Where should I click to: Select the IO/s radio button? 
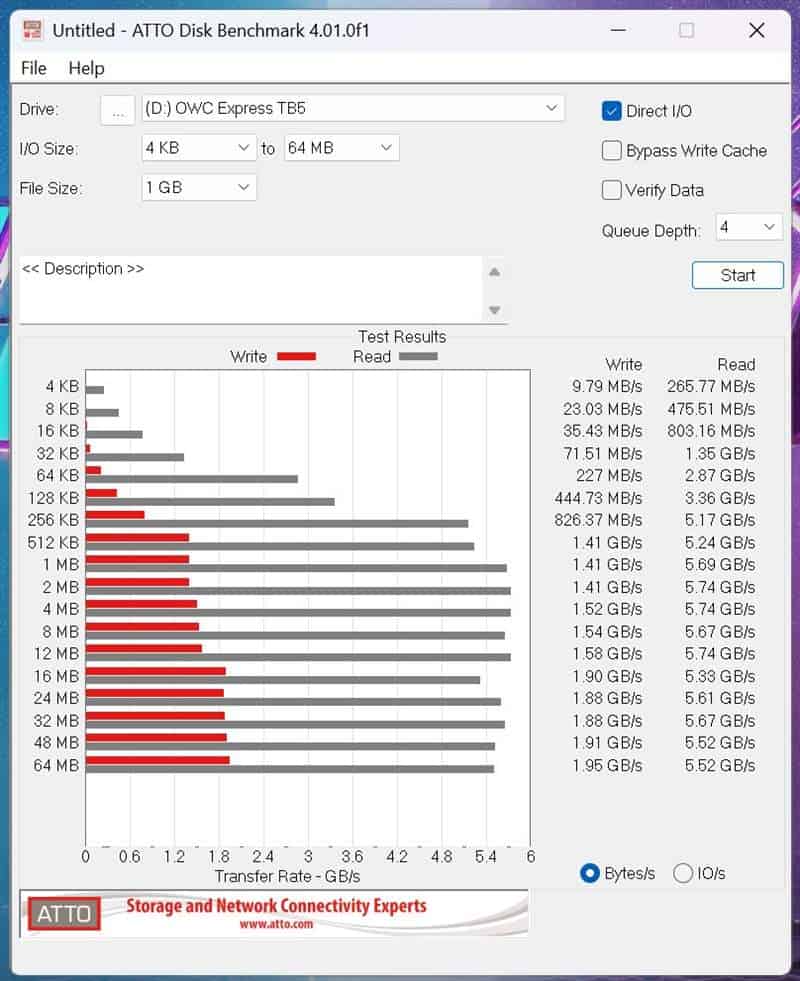coord(683,873)
